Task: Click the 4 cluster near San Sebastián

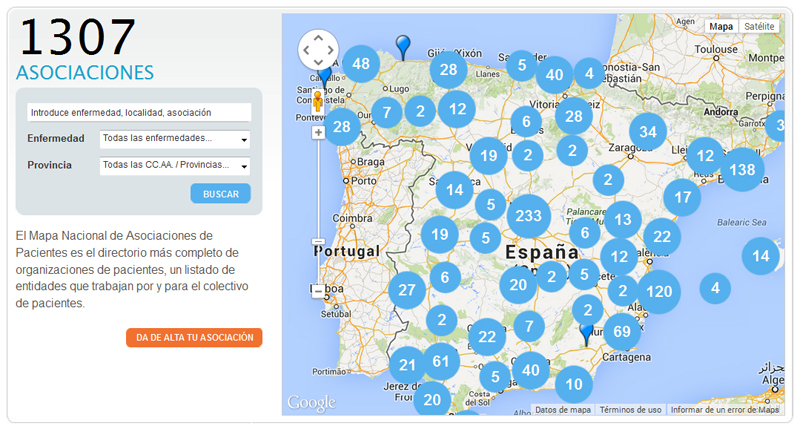Action: 589,73
